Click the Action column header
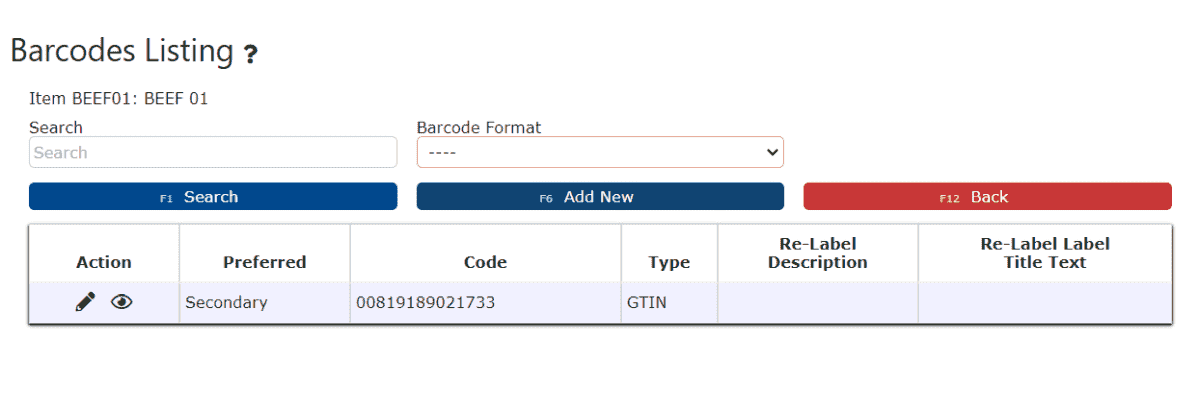This screenshot has height=394, width=1200. (104, 262)
